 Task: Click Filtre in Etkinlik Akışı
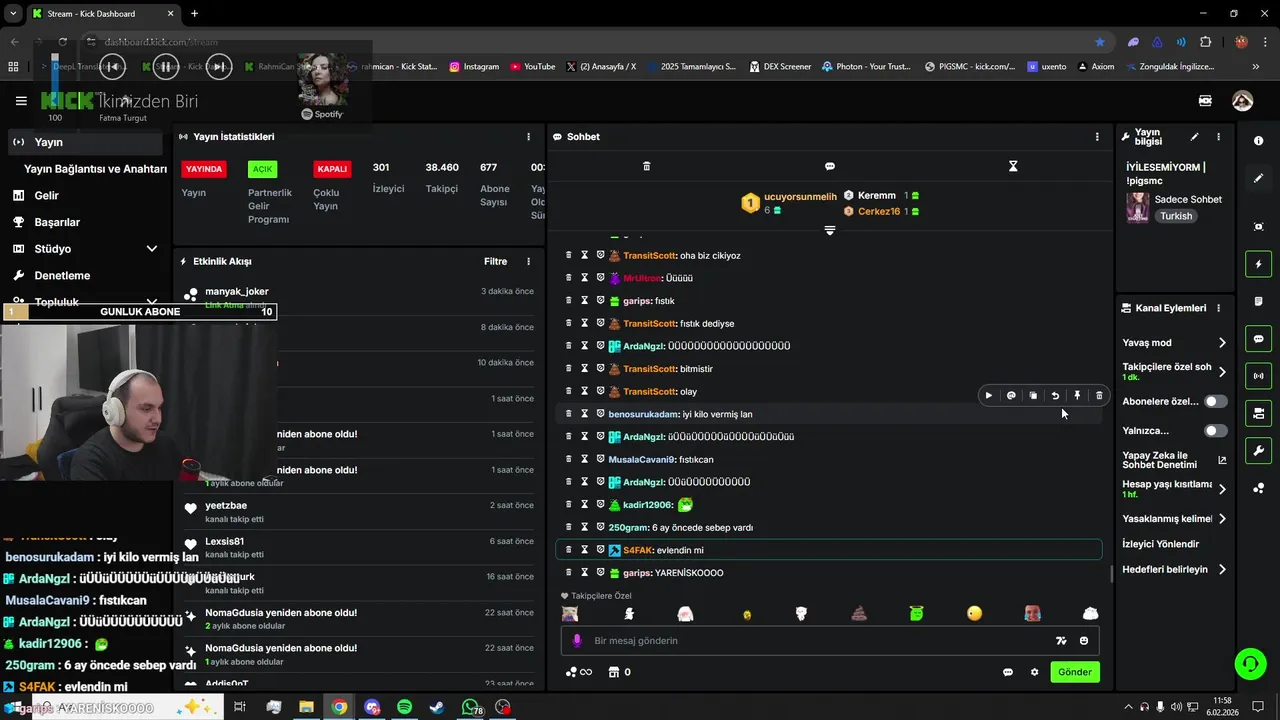[x=495, y=262]
